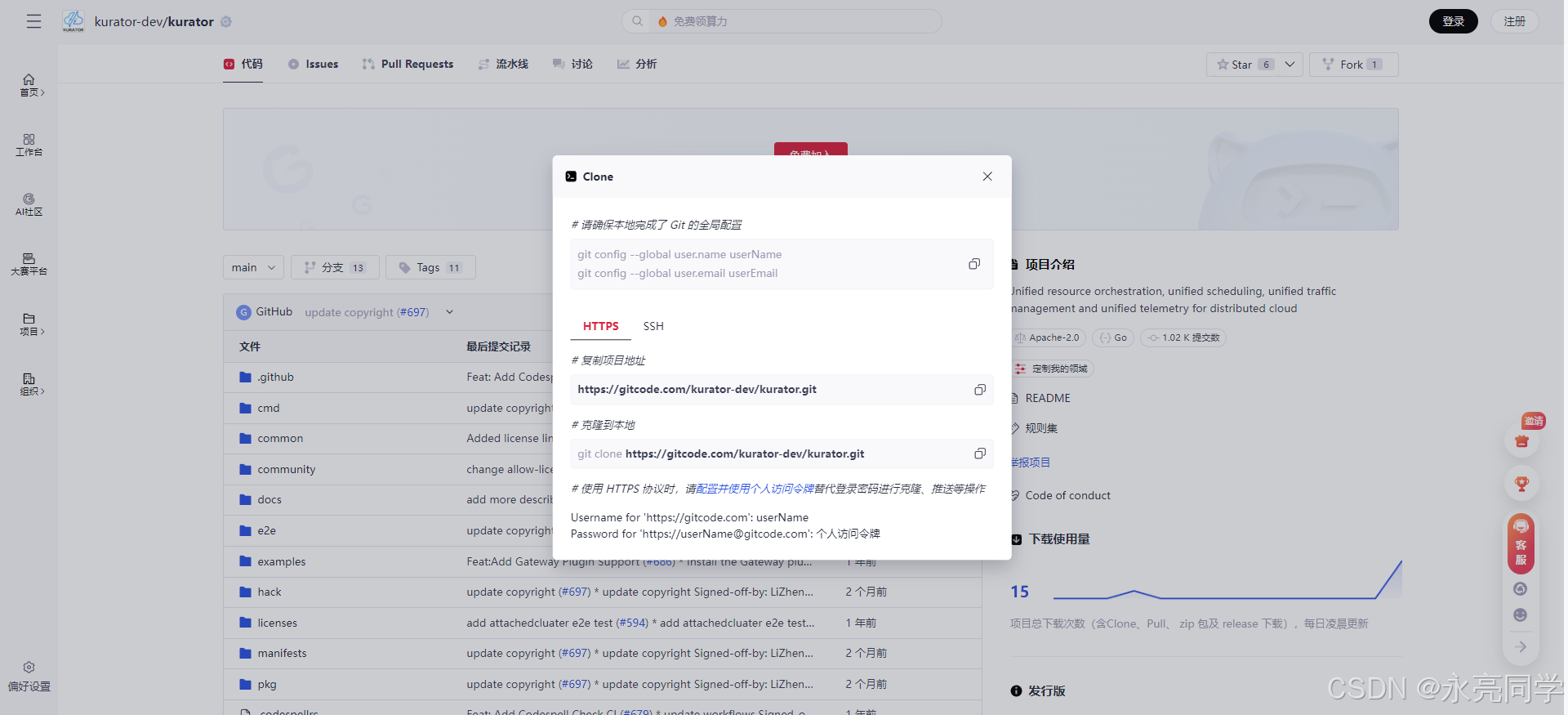Copy git config commands
This screenshot has height=715, width=1568.
pyautogui.click(x=974, y=264)
